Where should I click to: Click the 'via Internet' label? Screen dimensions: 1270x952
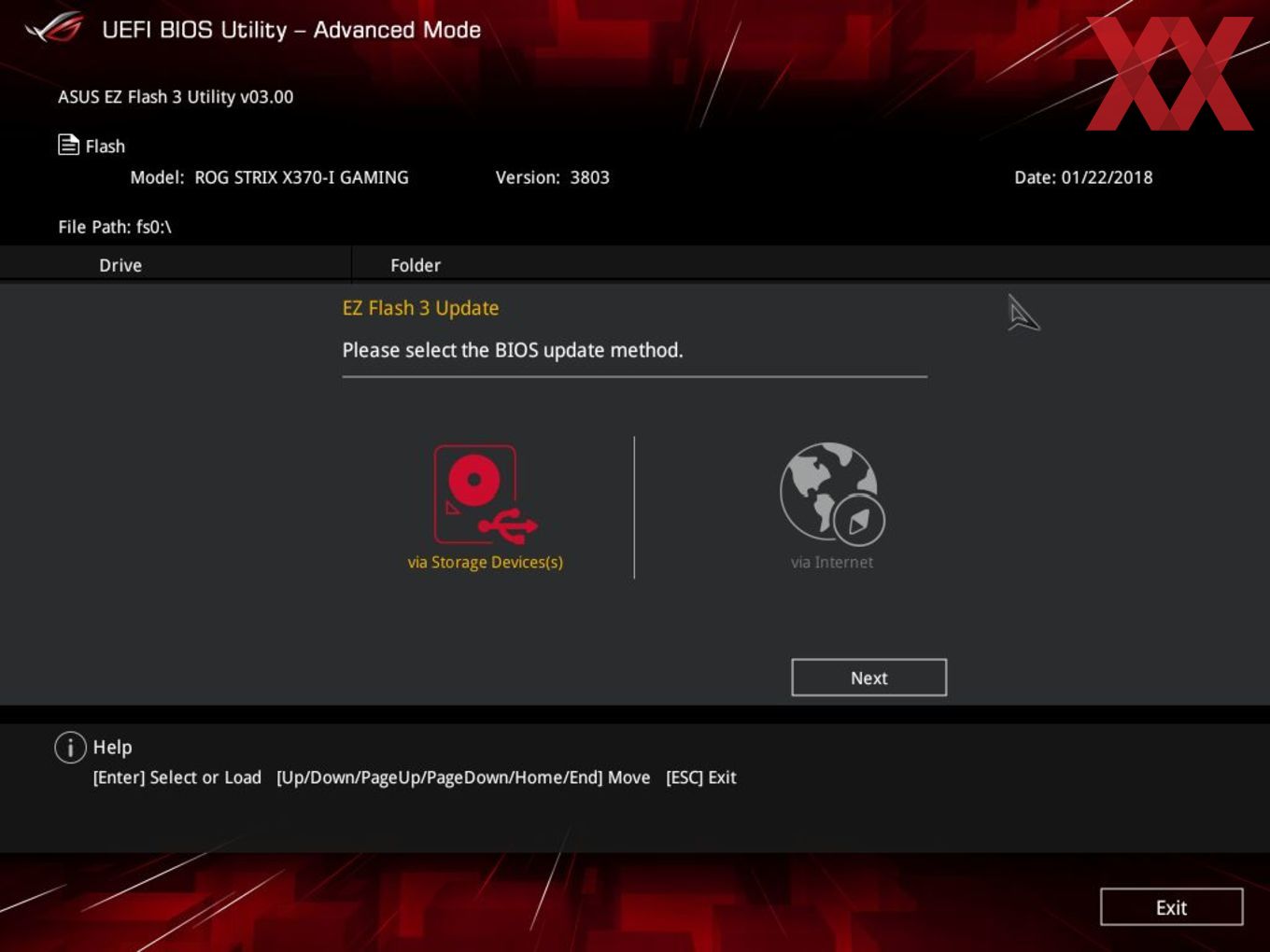pos(832,562)
